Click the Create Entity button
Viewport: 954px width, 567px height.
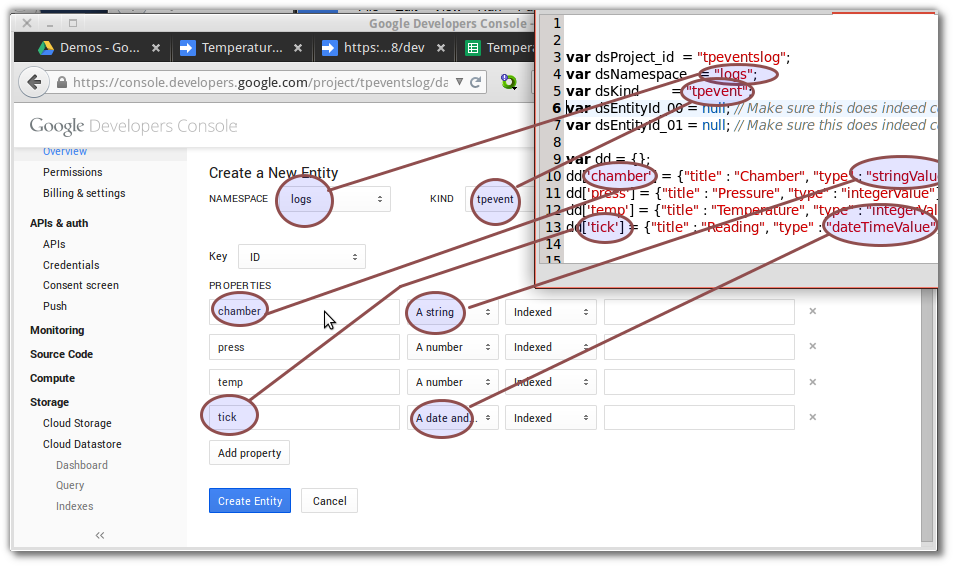(250, 501)
